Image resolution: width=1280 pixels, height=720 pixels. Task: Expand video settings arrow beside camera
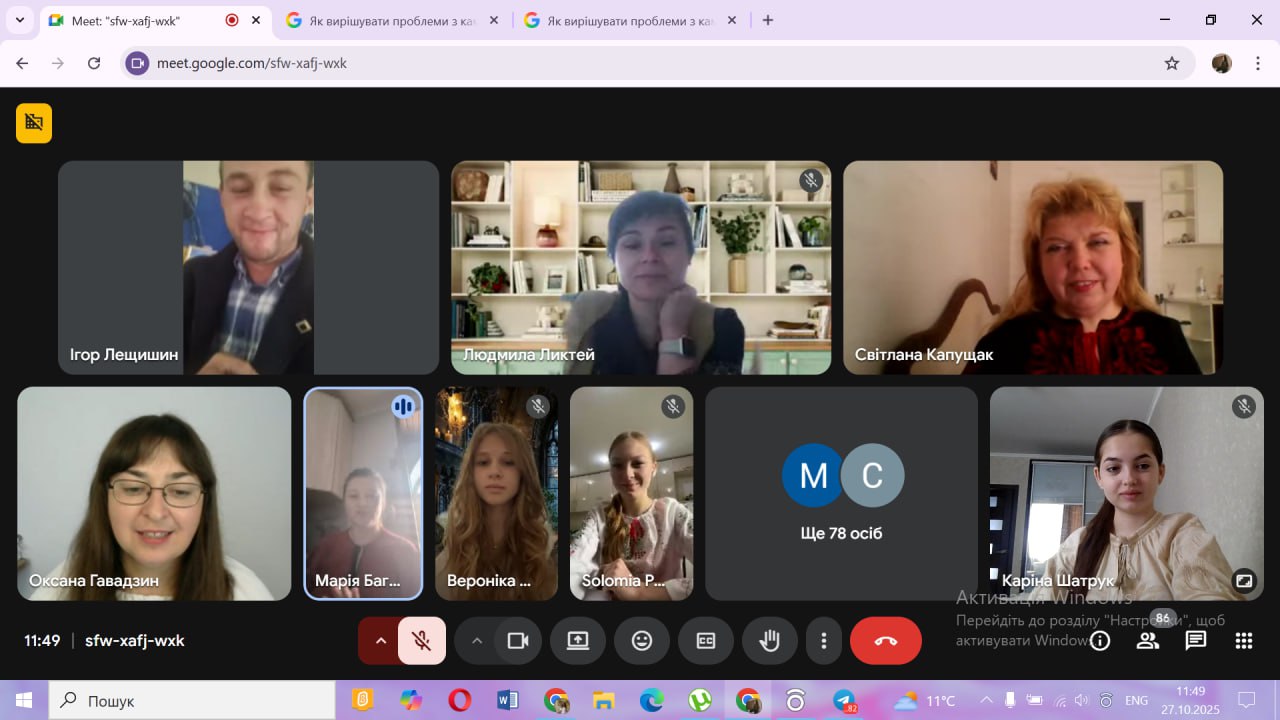pos(477,641)
